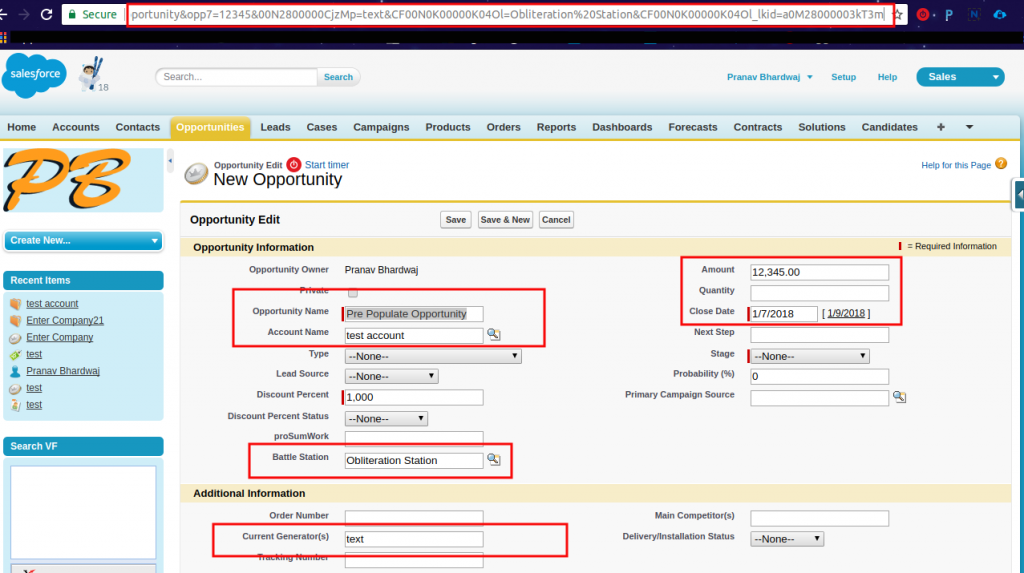Open Help for this Page link
This screenshot has height=573, width=1024.
click(x=956, y=165)
